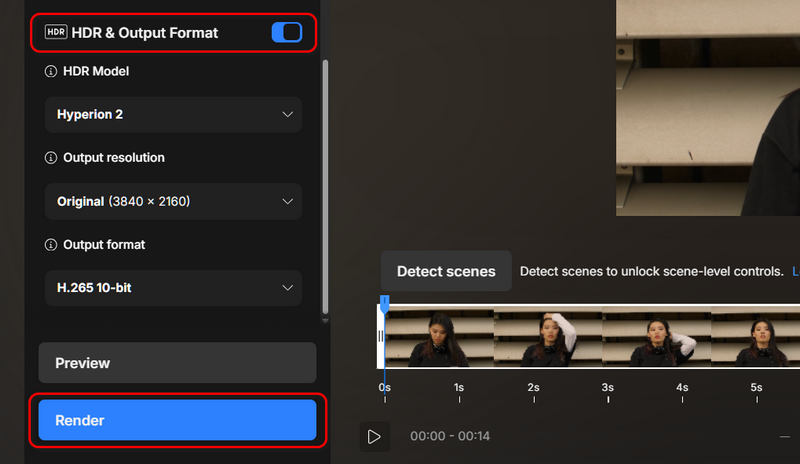Click the HDR badge icon
800x464 pixels.
[x=56, y=32]
